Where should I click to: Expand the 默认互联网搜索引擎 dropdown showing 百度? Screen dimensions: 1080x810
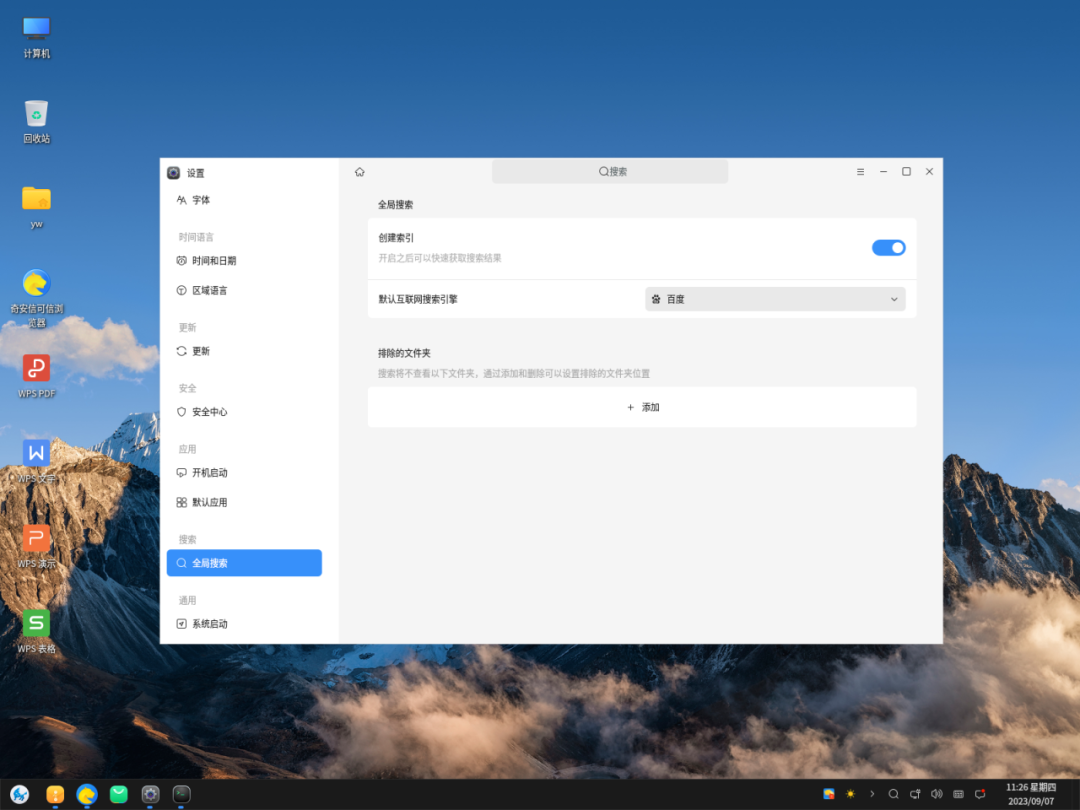pos(775,299)
